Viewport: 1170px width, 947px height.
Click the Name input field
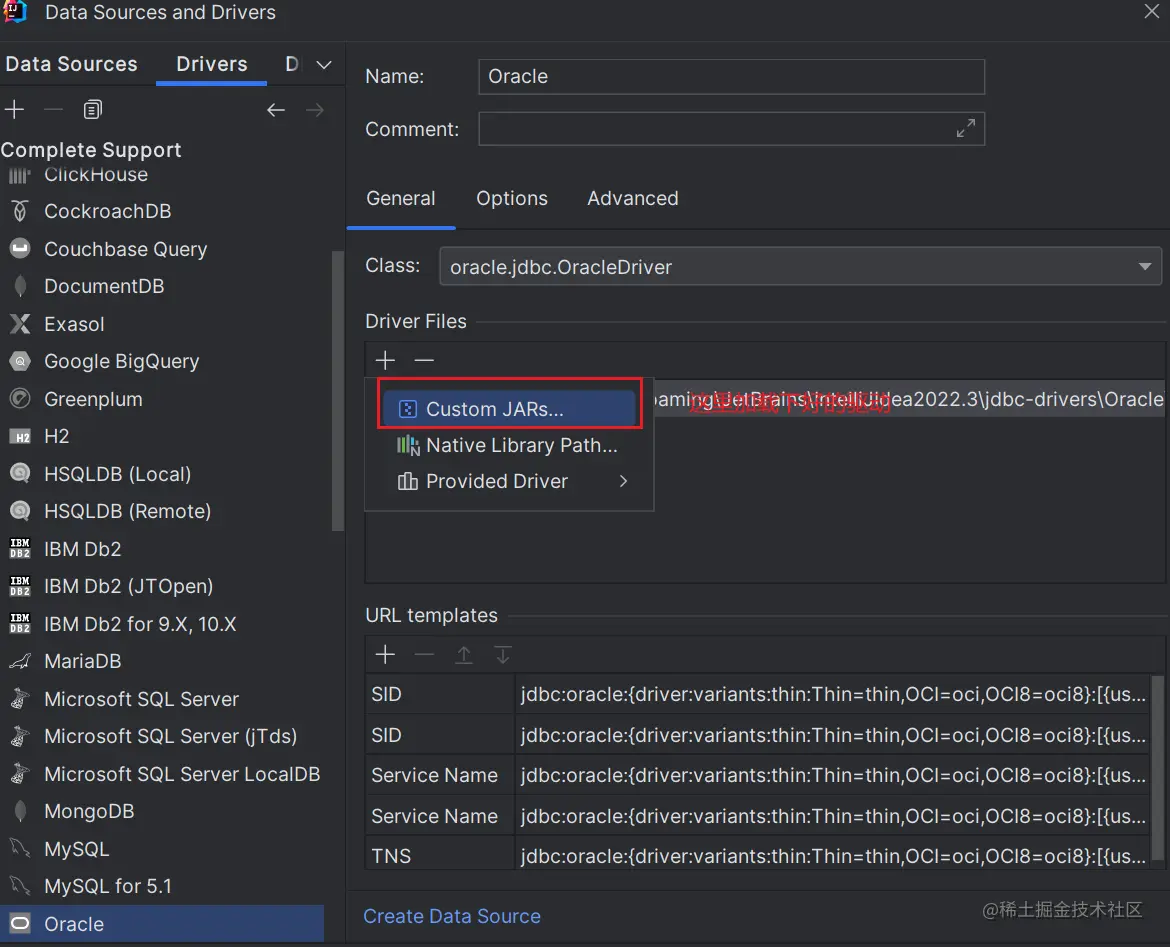731,77
